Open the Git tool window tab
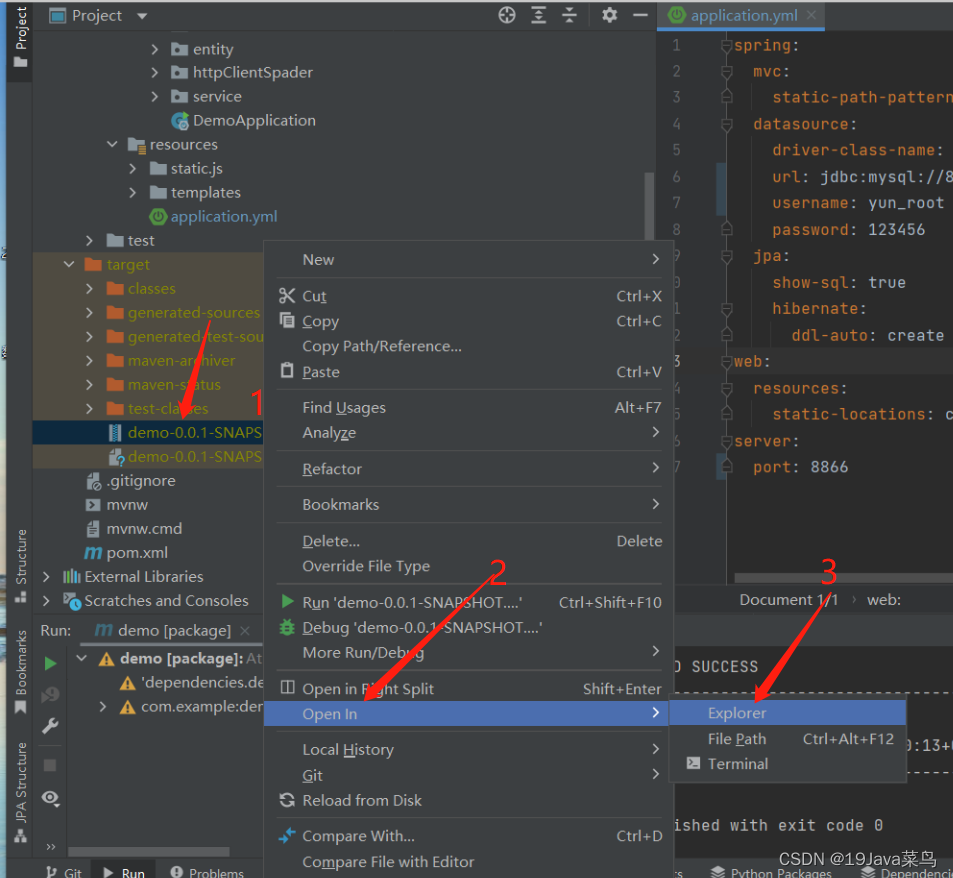953x878 pixels. tap(64, 872)
